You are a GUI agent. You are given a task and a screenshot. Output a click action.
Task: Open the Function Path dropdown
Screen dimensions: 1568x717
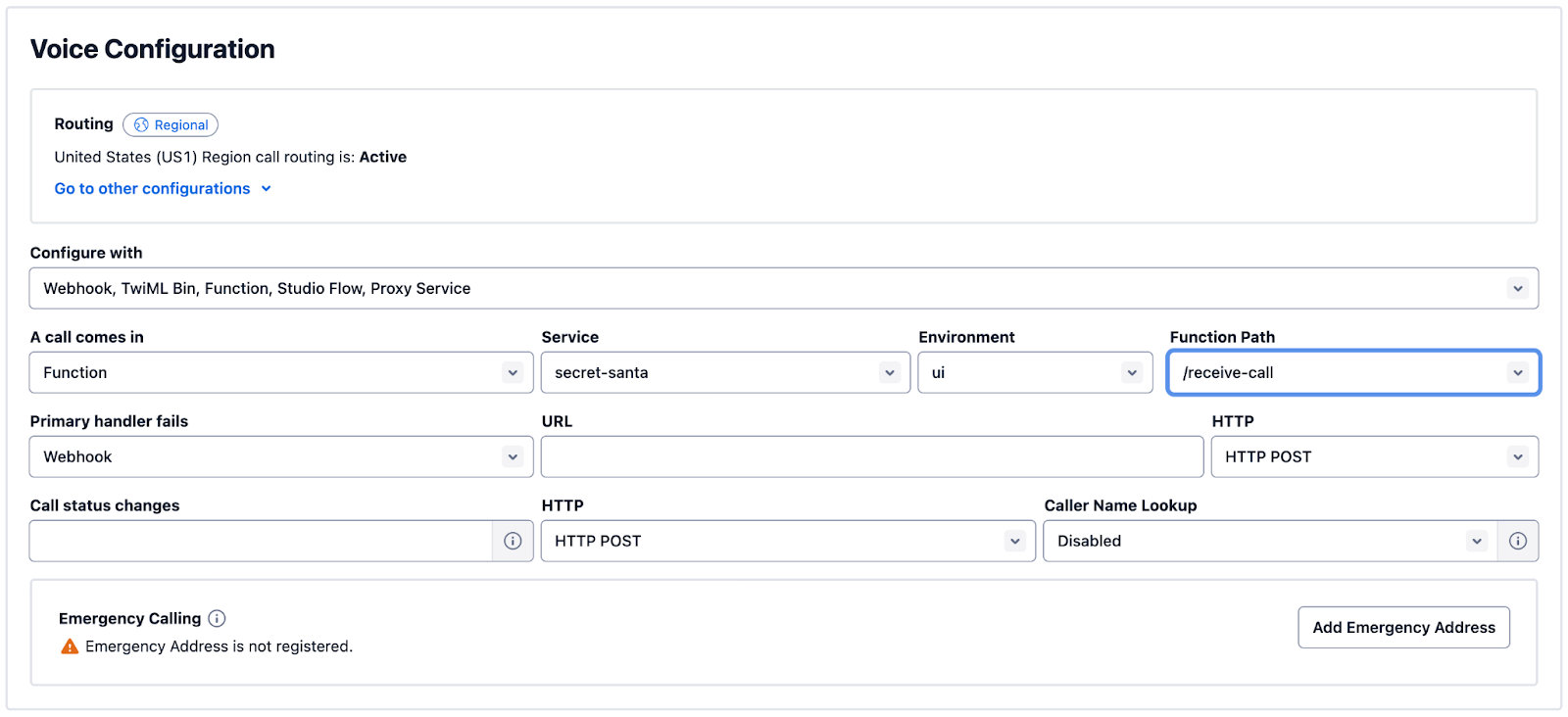pos(1353,372)
